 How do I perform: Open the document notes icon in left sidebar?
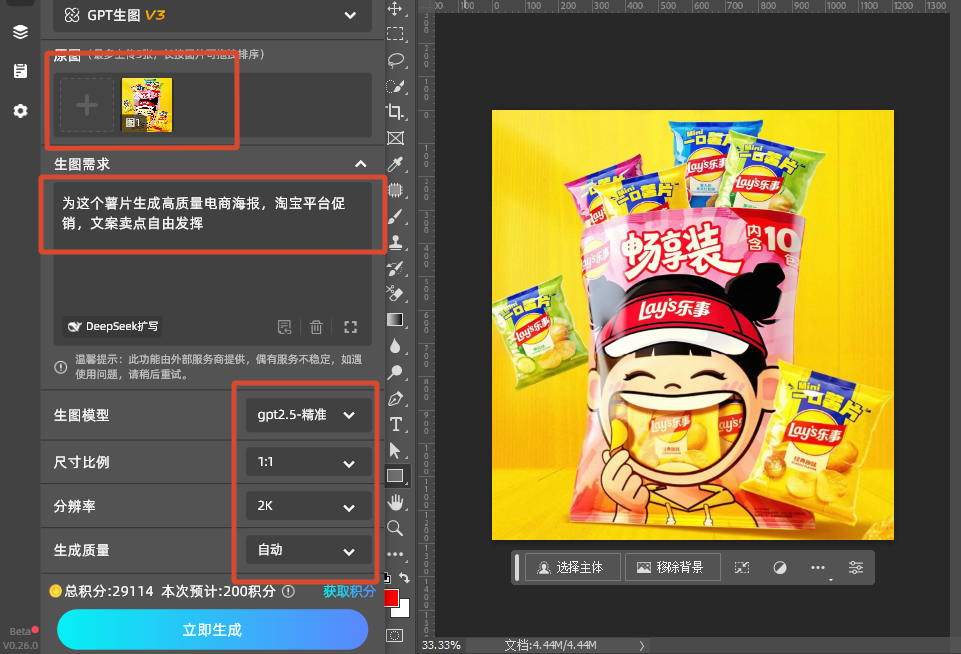point(20,71)
